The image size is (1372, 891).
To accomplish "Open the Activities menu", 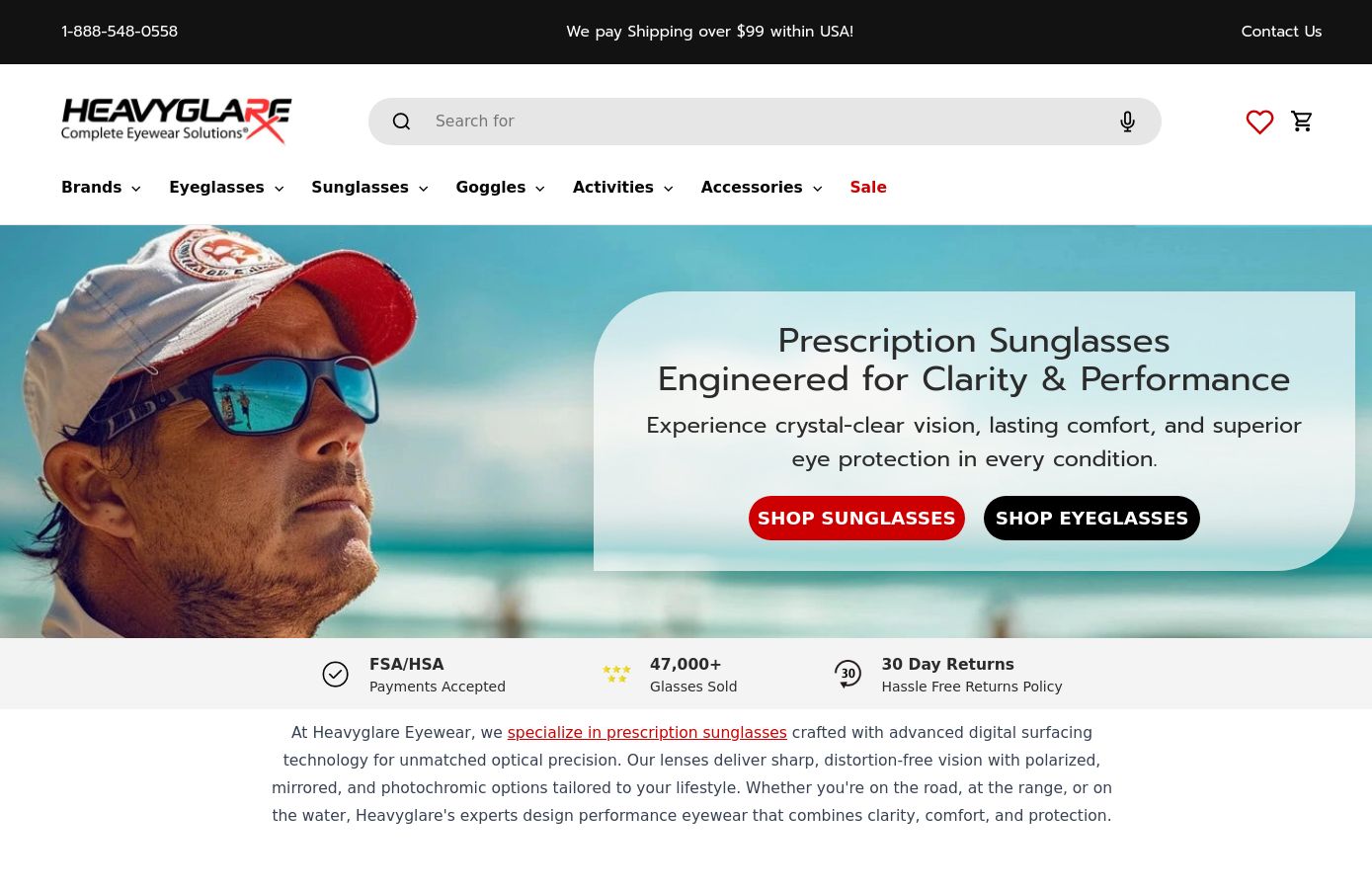I will [x=622, y=188].
